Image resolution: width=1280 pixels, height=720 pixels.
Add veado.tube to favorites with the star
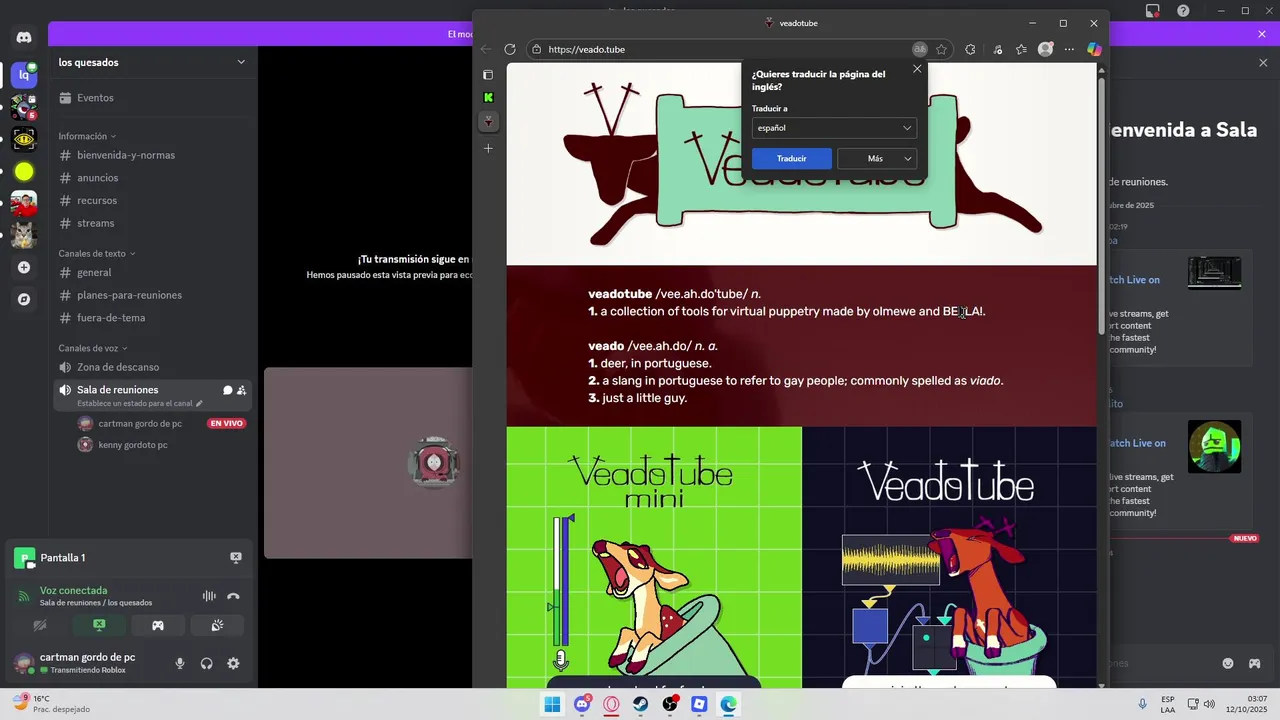pyautogui.click(x=942, y=49)
